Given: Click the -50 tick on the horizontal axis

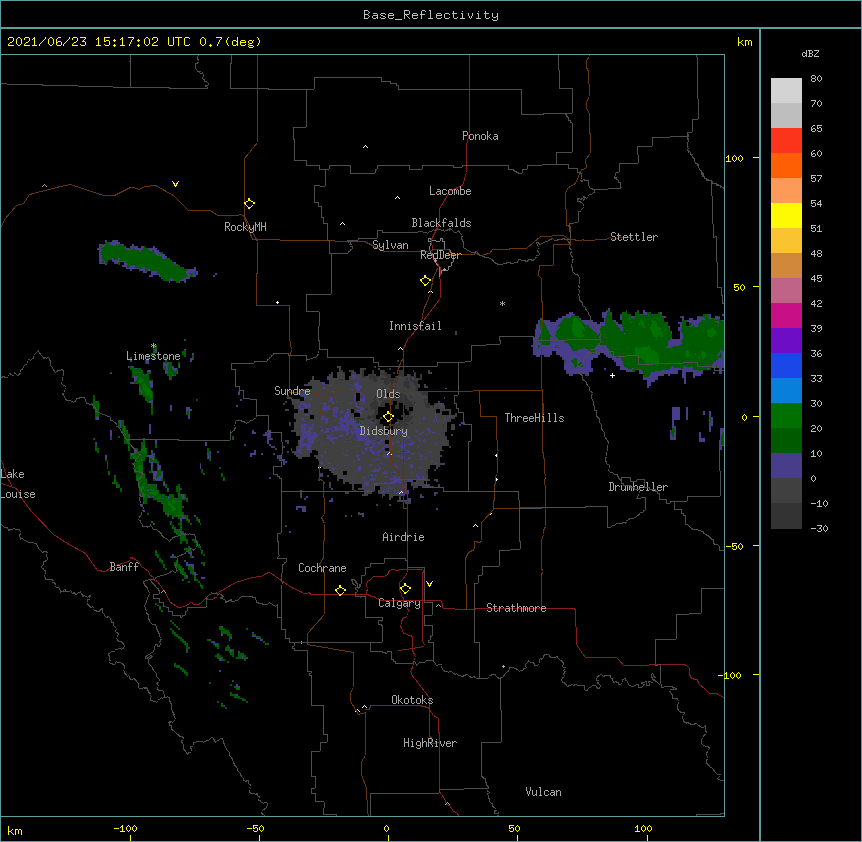Looking at the screenshot, I should [x=256, y=828].
